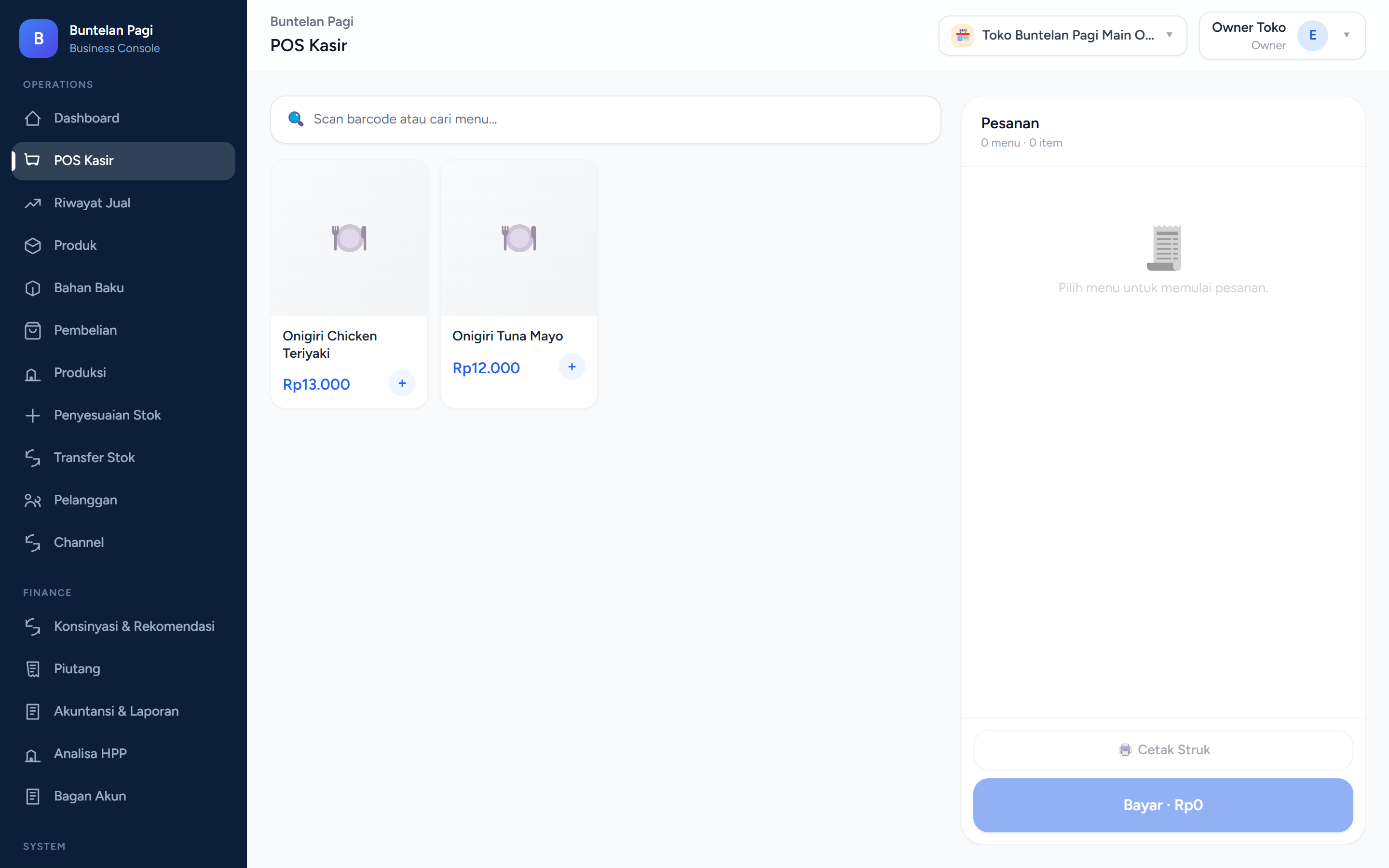The height and width of the screenshot is (868, 1389).
Task: Click the POS Kasir cart icon
Action: click(x=33, y=161)
